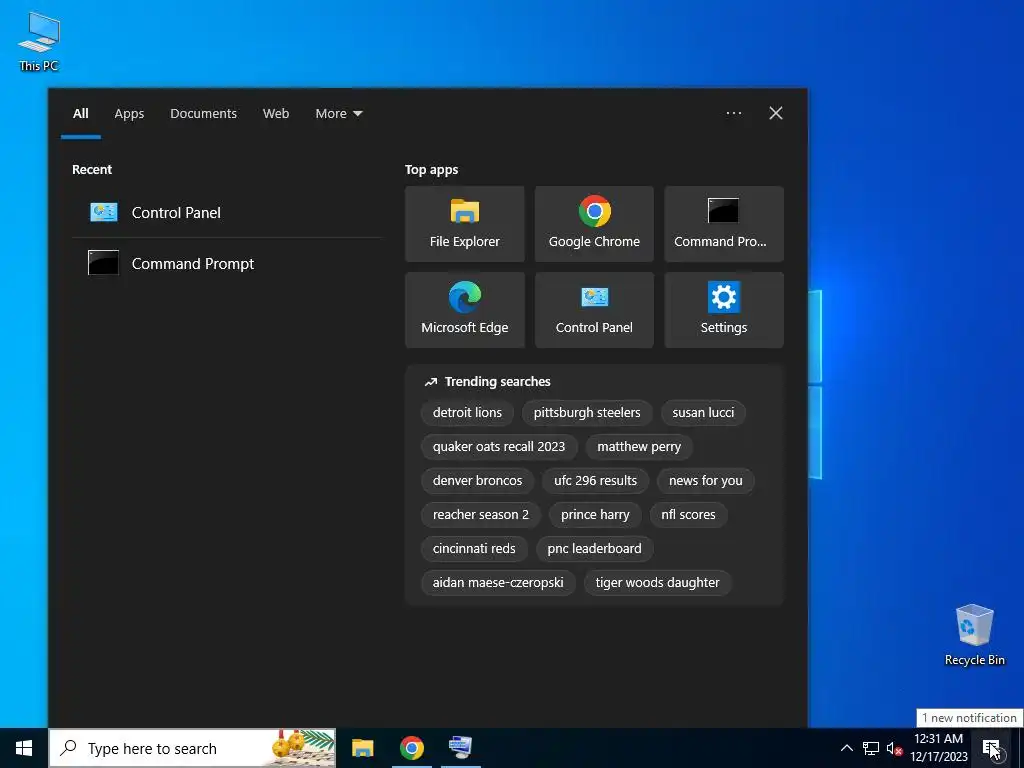Screen dimensions: 1024x768
Task: Open Settings from Top apps
Action: [724, 310]
